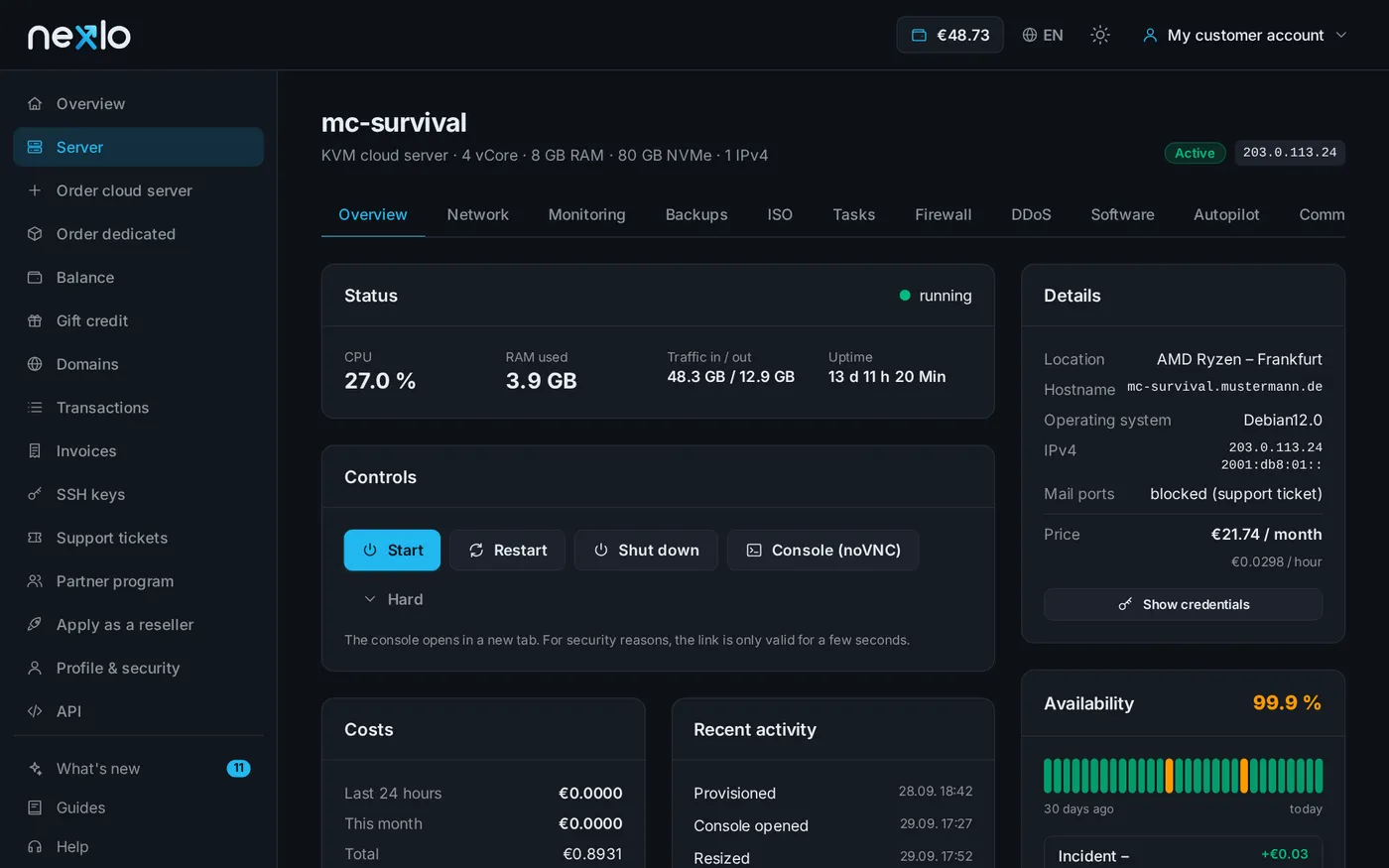Image resolution: width=1389 pixels, height=868 pixels.
Task: Select the Autopilot tab
Action: (x=1226, y=214)
